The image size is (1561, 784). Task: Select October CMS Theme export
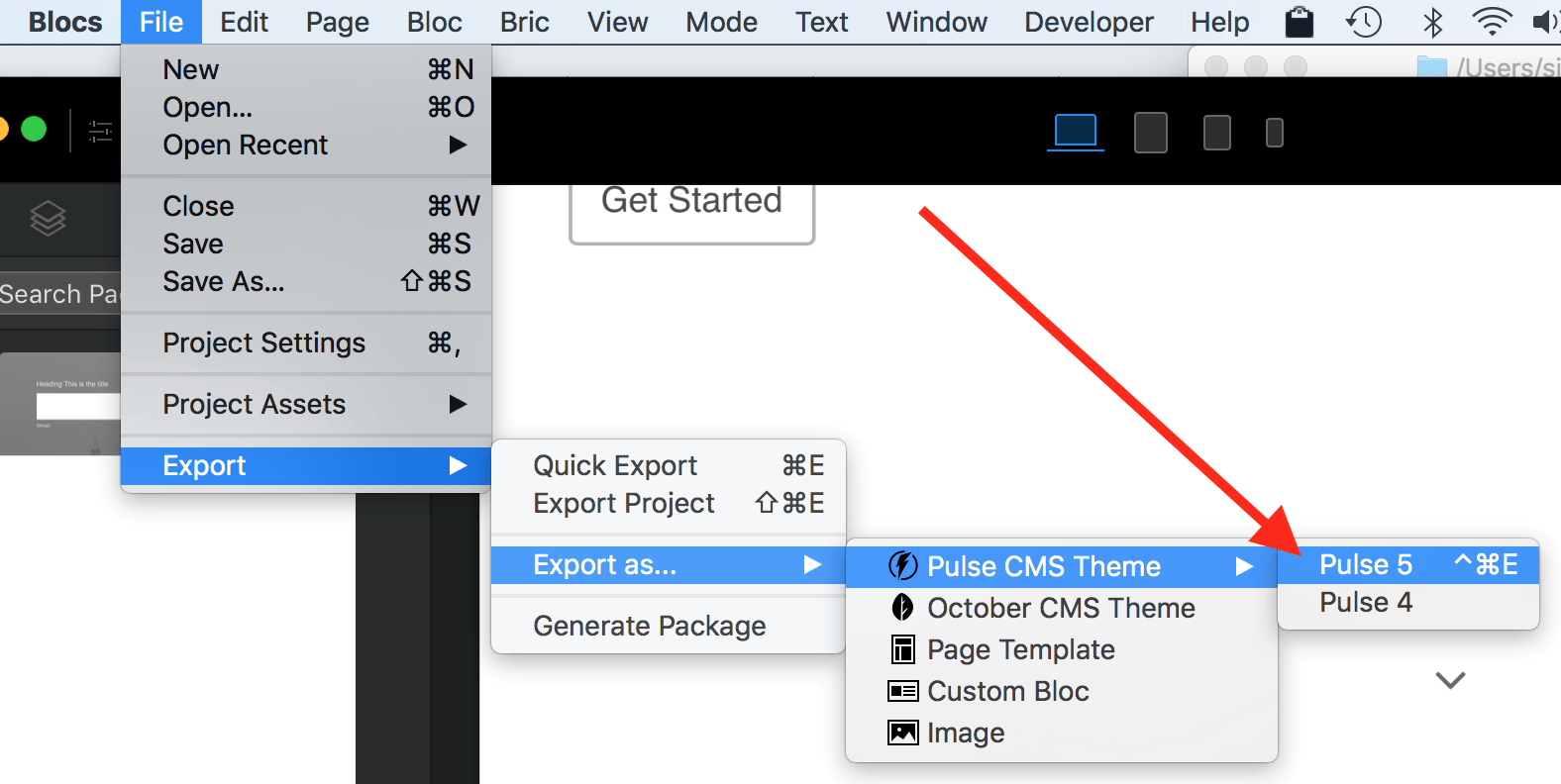(x=1061, y=608)
